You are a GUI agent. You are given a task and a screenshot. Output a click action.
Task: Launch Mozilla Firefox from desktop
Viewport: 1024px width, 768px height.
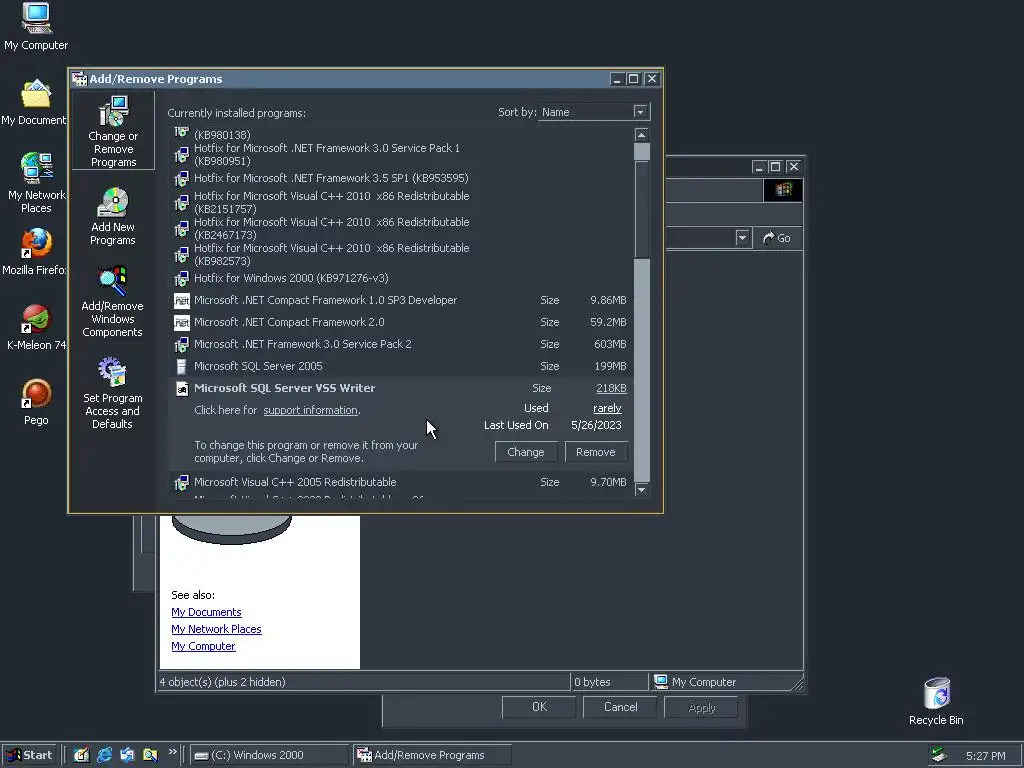pos(36,251)
